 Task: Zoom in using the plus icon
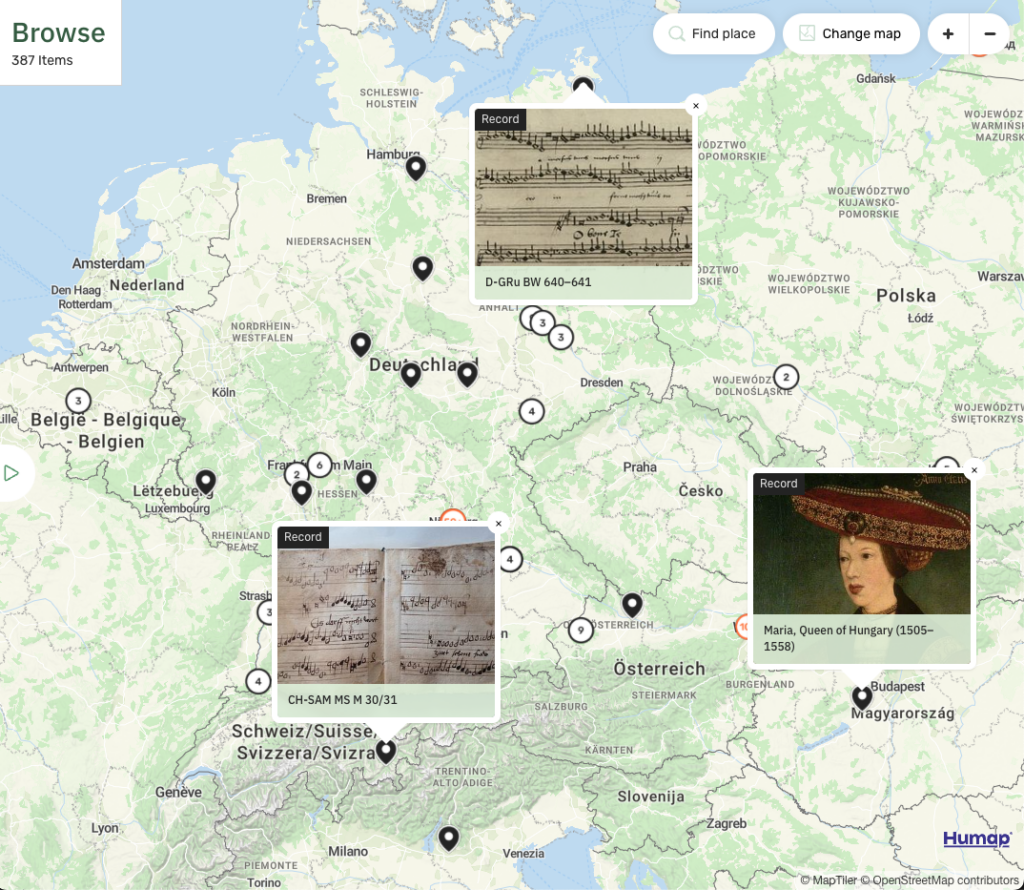(x=948, y=33)
